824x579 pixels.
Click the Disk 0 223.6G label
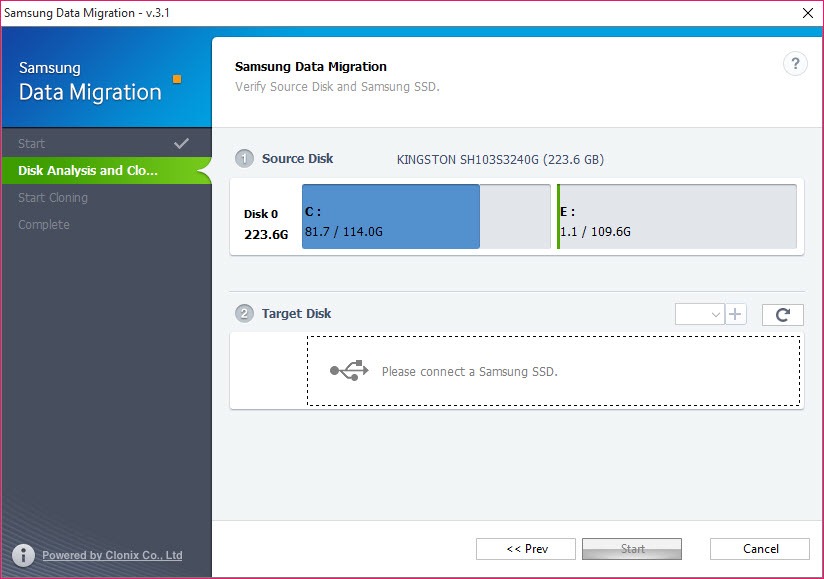tap(266, 224)
